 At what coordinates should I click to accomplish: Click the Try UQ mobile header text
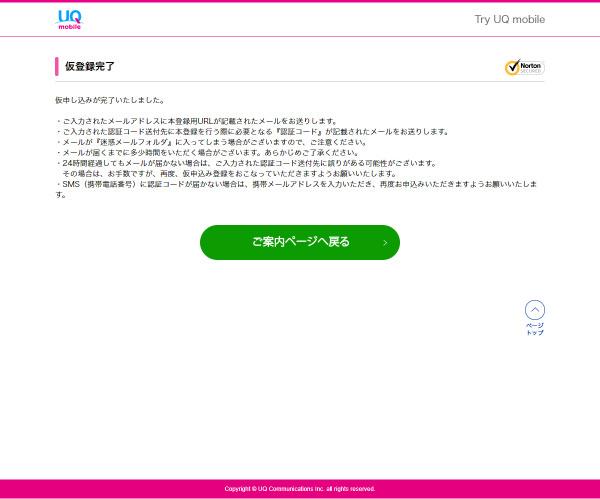pos(510,20)
